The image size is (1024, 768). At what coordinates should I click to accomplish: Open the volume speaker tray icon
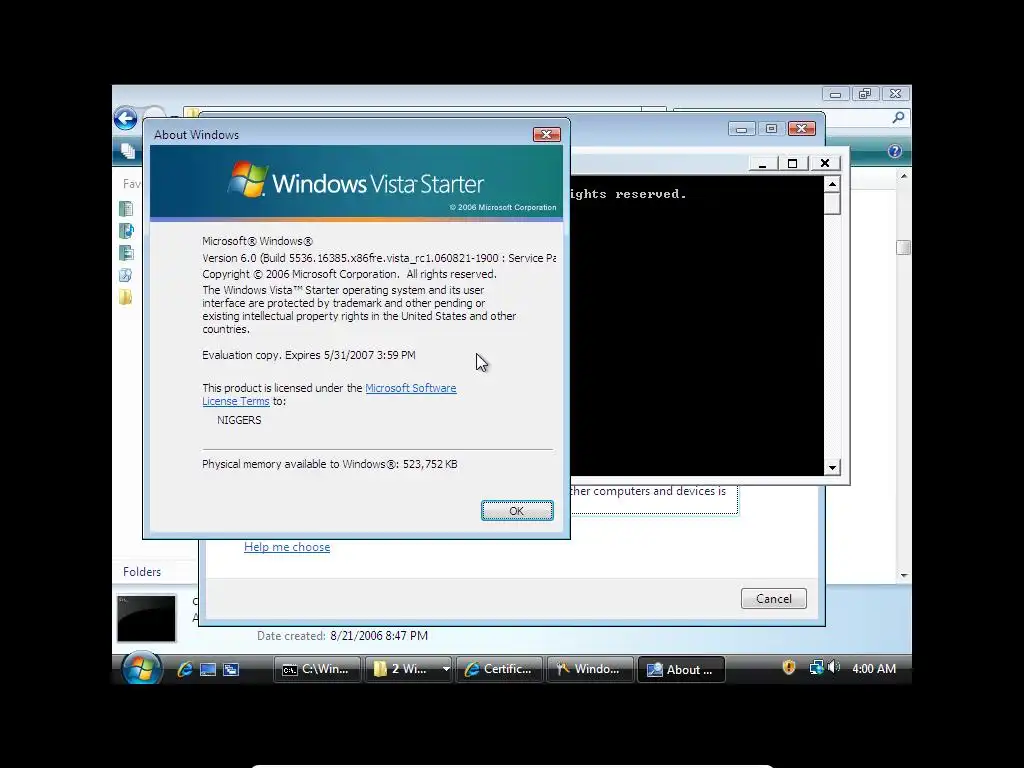click(x=833, y=667)
